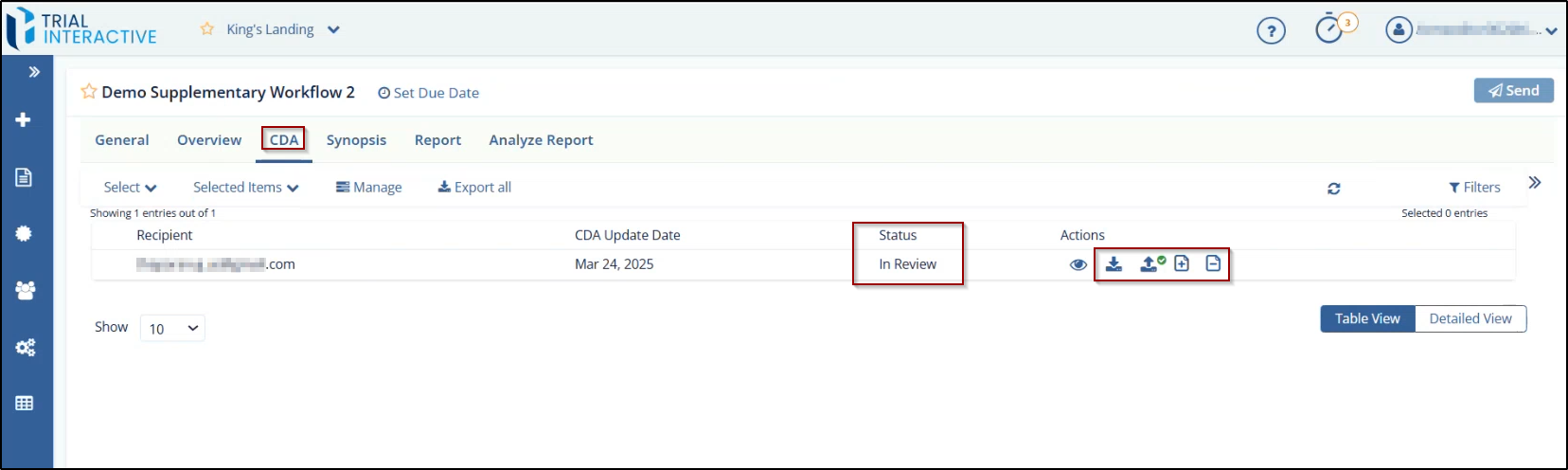
Task: Open the help question mark icon
Action: point(1271,31)
